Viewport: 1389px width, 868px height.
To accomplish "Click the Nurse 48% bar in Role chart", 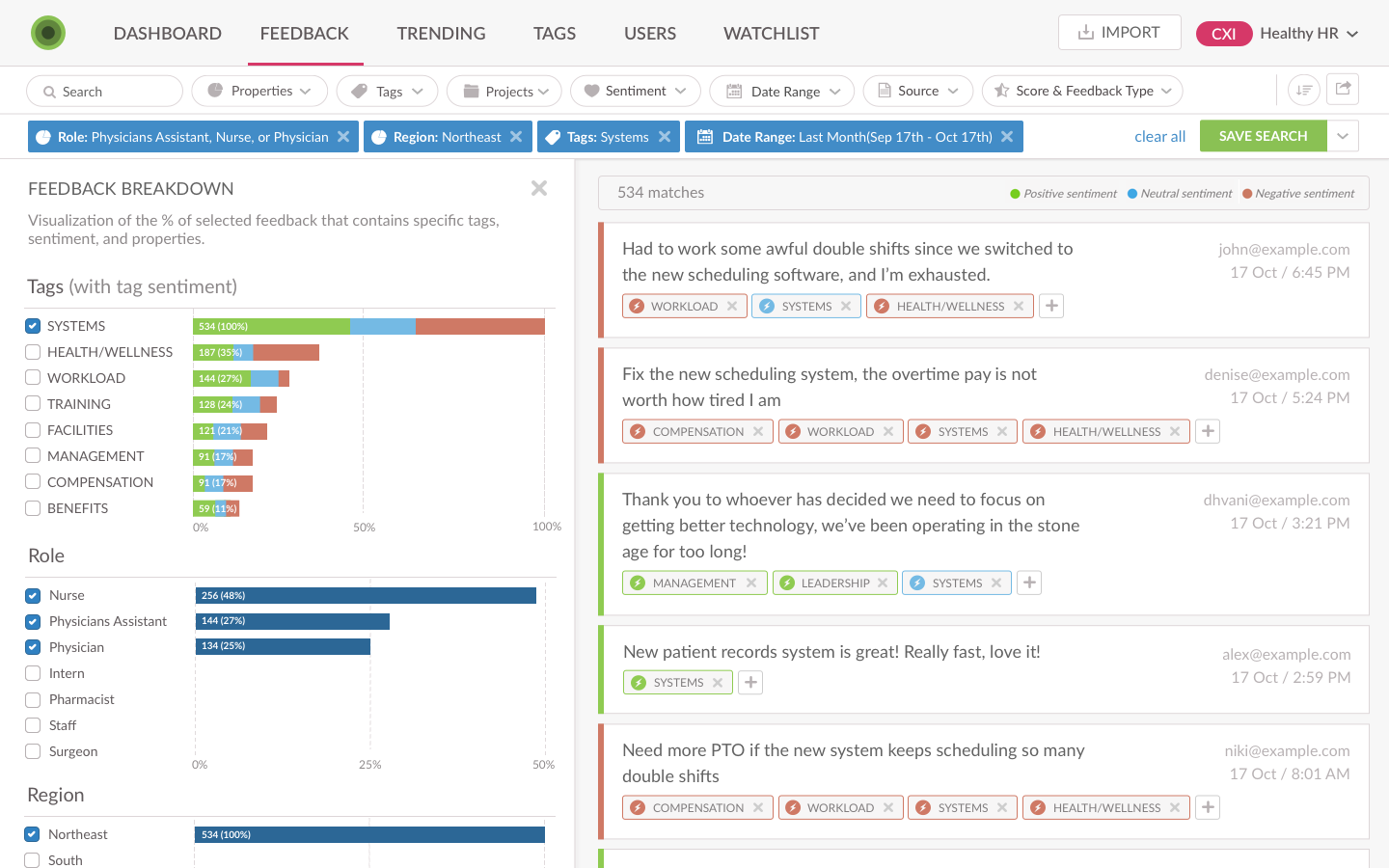I will click(367, 595).
